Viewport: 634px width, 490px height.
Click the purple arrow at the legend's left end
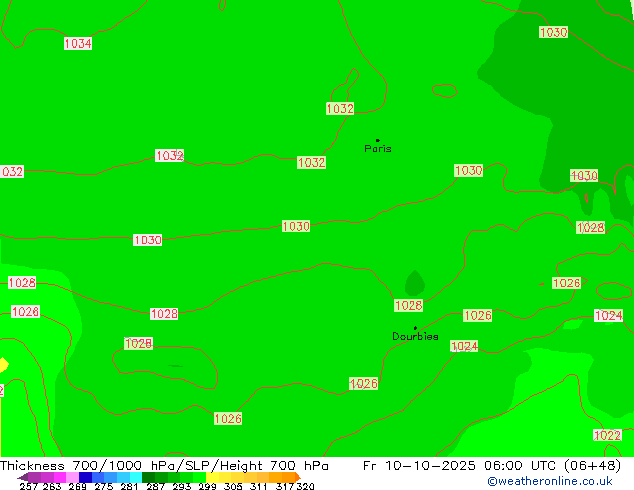pyautogui.click(x=23, y=477)
